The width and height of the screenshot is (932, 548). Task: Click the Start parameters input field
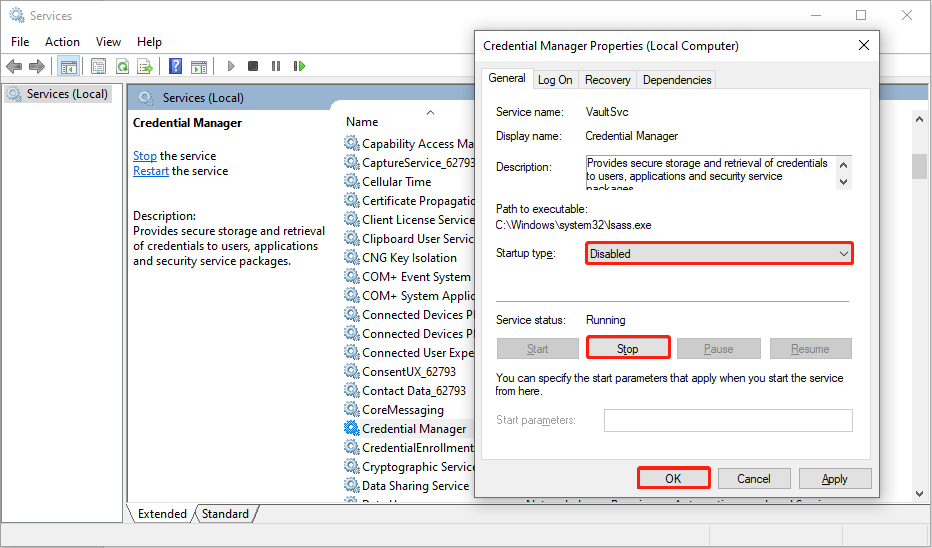click(x=728, y=420)
